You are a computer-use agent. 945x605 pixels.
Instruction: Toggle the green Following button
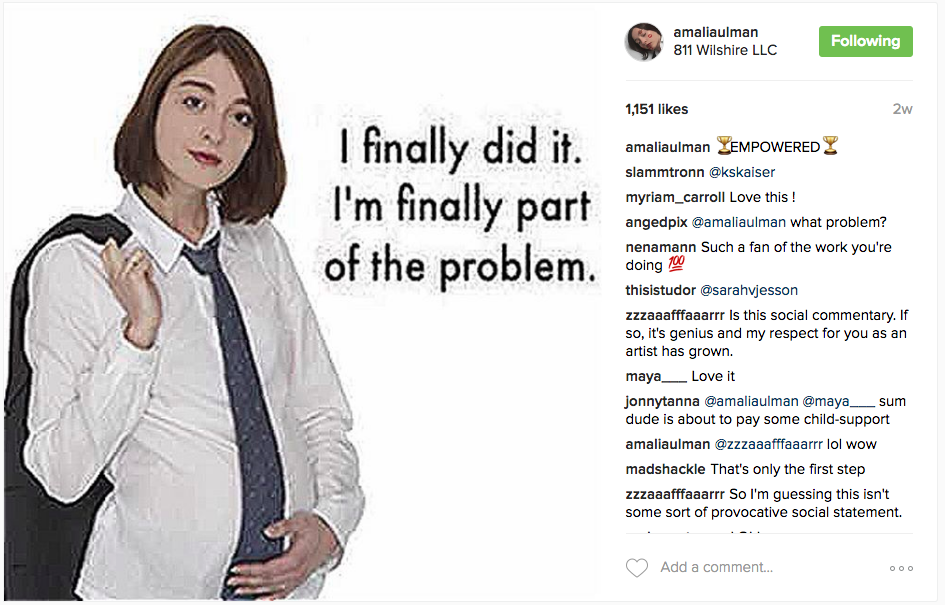coord(865,42)
